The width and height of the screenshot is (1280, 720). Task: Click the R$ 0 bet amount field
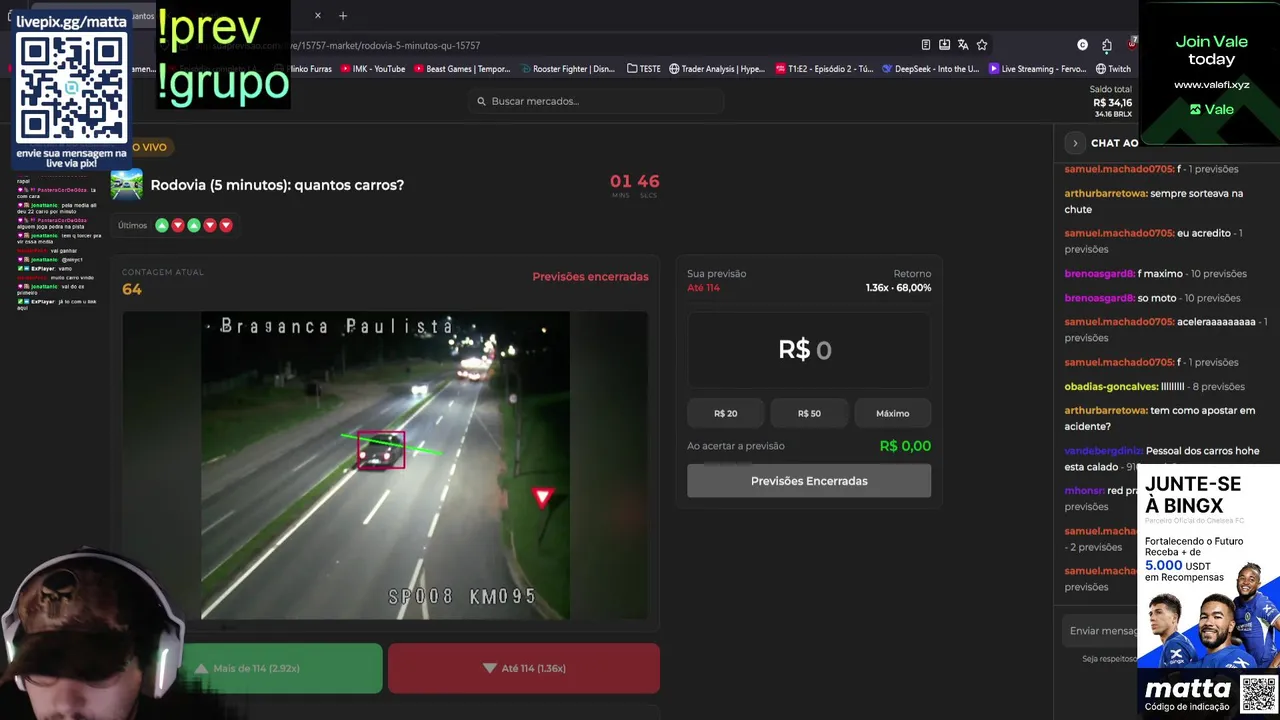(808, 350)
